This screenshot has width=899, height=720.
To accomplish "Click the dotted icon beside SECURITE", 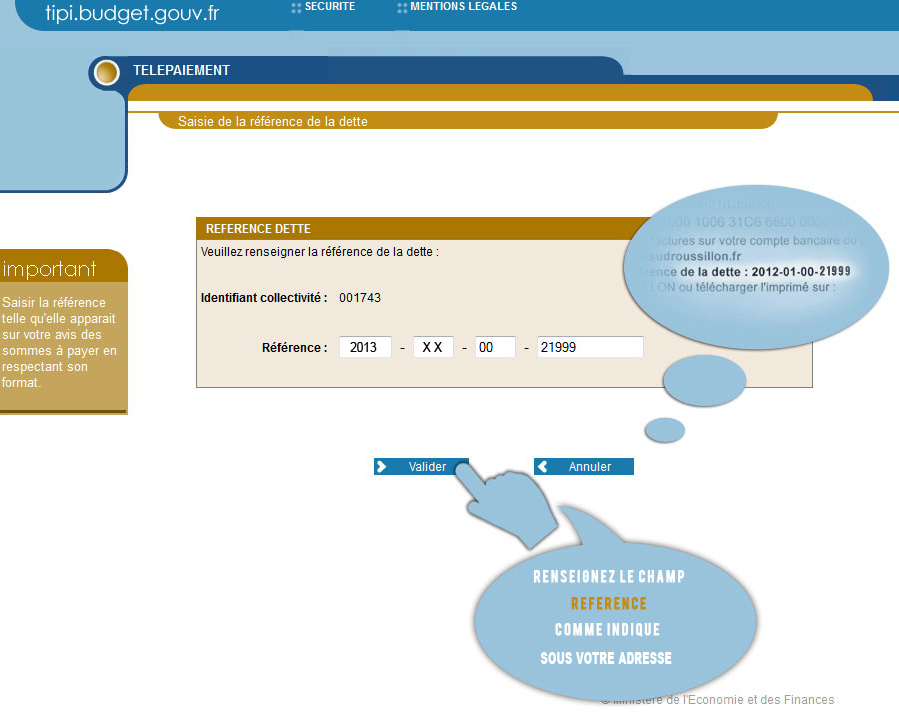I will coord(296,8).
